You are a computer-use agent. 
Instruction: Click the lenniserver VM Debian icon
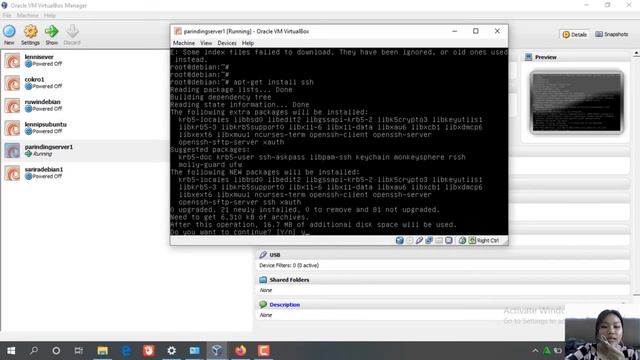pos(12,60)
